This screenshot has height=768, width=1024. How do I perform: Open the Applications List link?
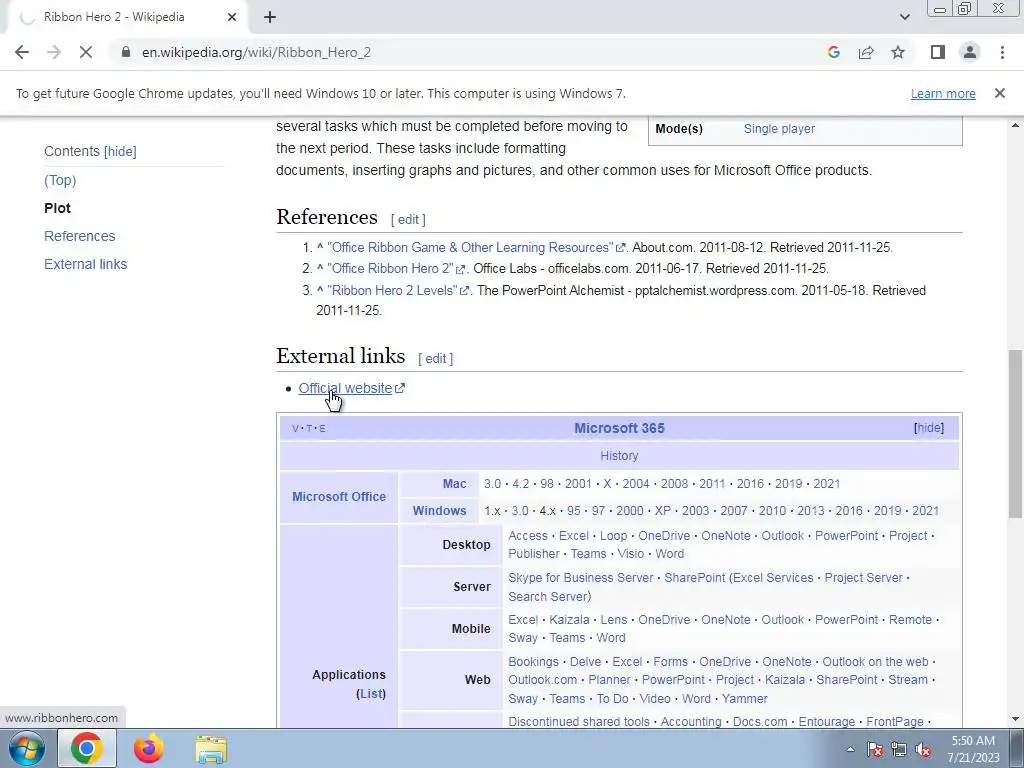click(371, 694)
